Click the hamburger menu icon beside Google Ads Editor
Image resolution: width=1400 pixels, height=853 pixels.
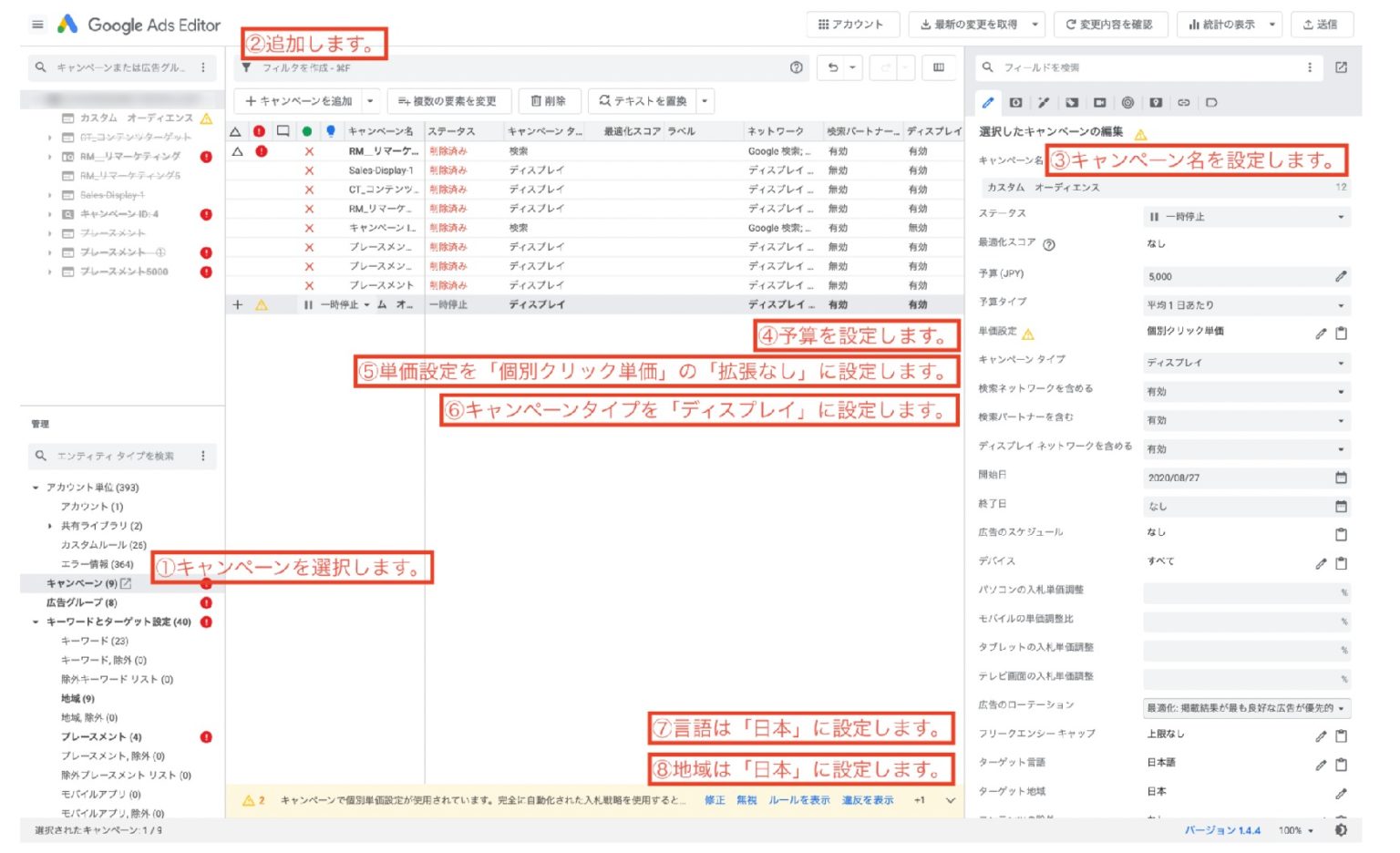point(37,25)
